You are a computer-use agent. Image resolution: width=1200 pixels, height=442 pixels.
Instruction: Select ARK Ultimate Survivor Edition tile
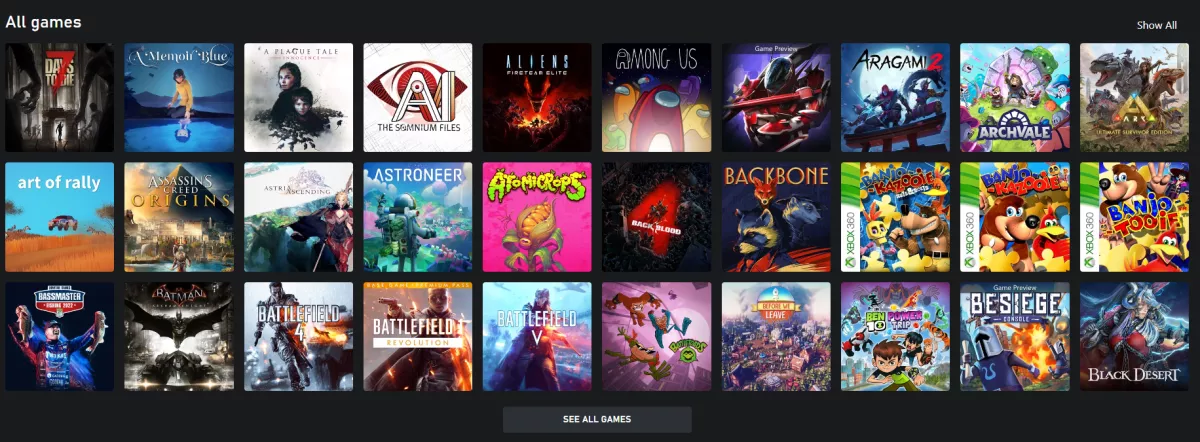[1134, 97]
